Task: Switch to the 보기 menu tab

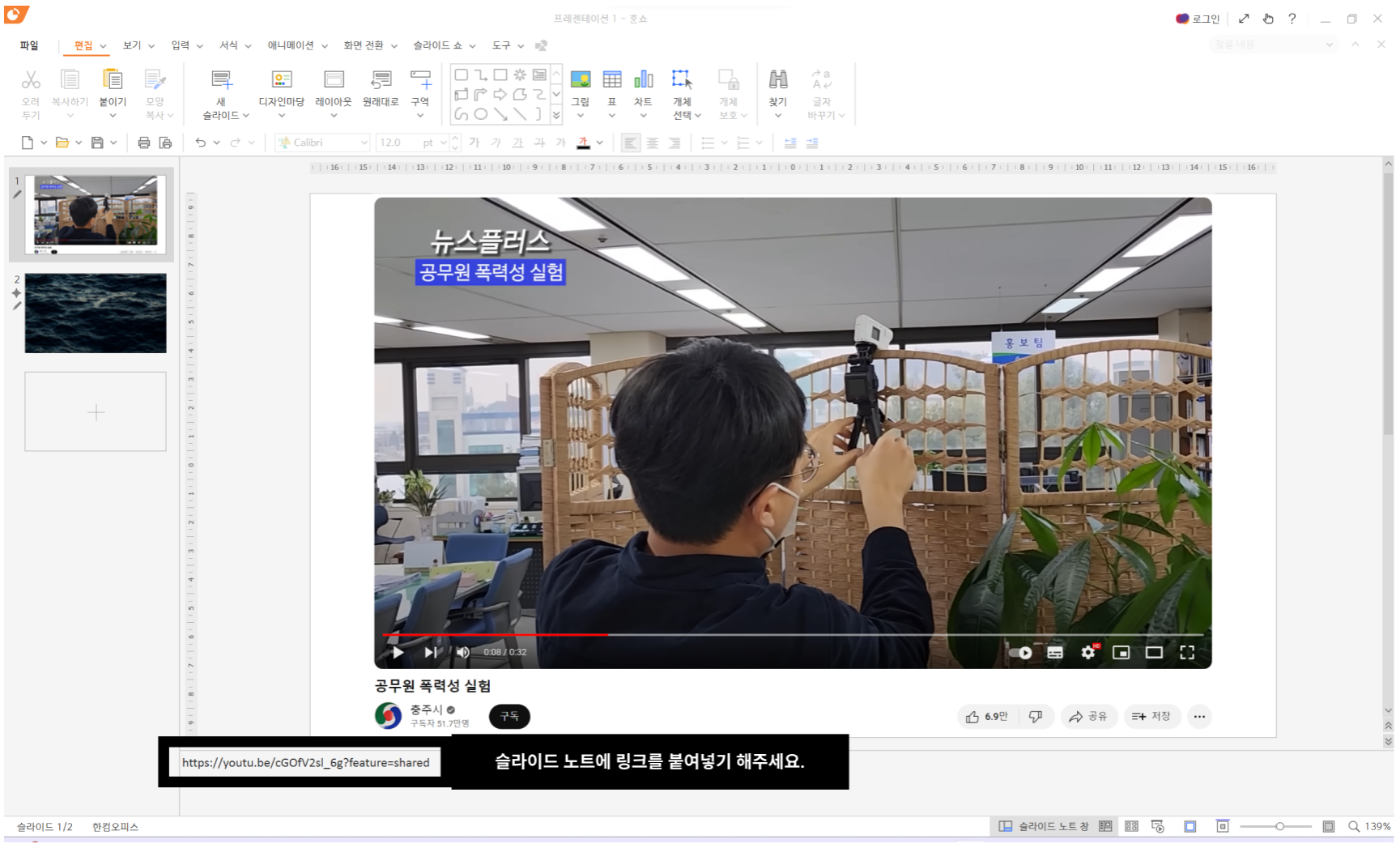Action: click(x=132, y=45)
